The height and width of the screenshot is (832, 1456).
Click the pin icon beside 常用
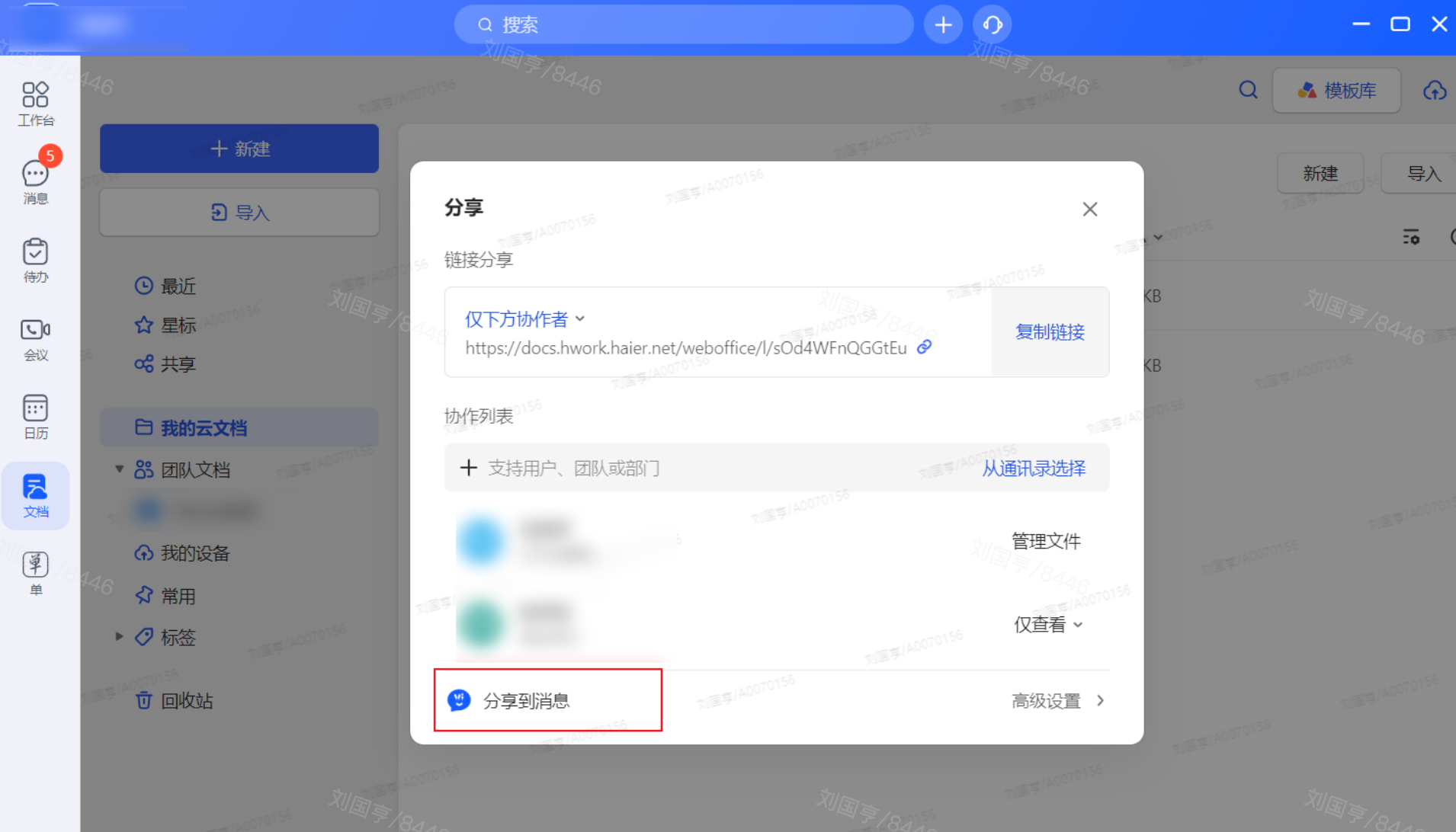coord(143,596)
